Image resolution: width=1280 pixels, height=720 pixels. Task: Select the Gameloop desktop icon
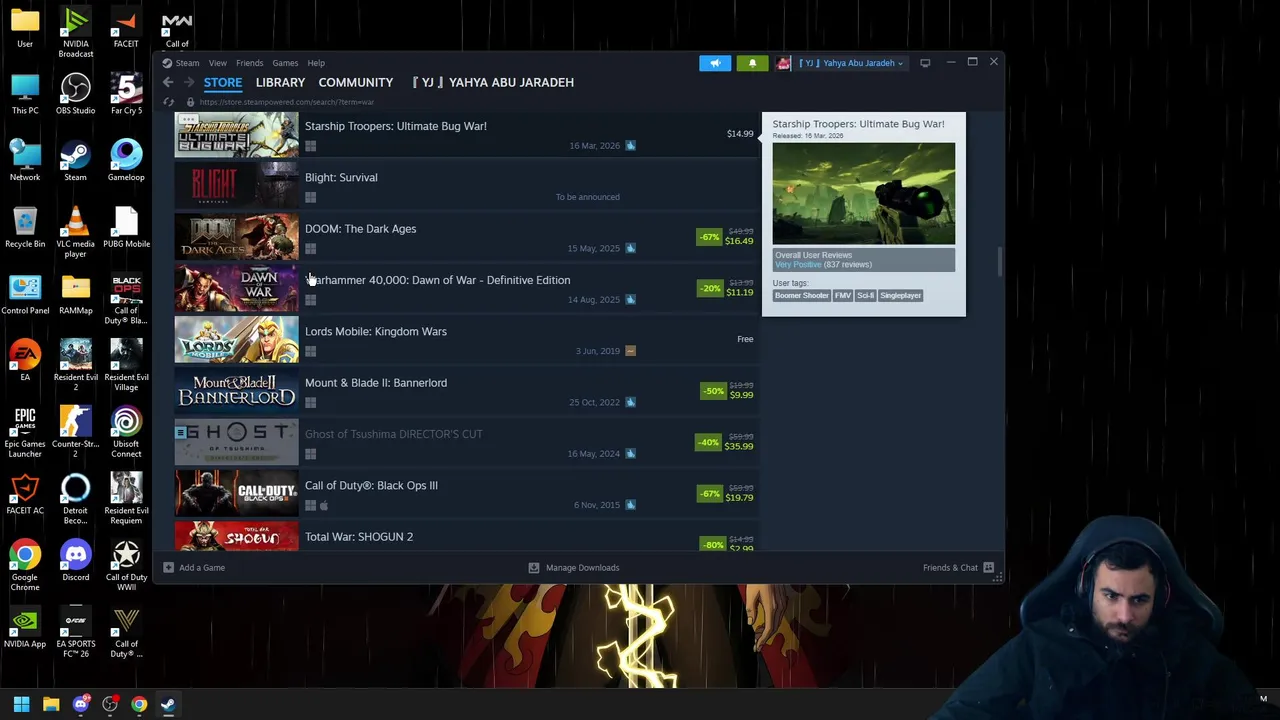(126, 162)
